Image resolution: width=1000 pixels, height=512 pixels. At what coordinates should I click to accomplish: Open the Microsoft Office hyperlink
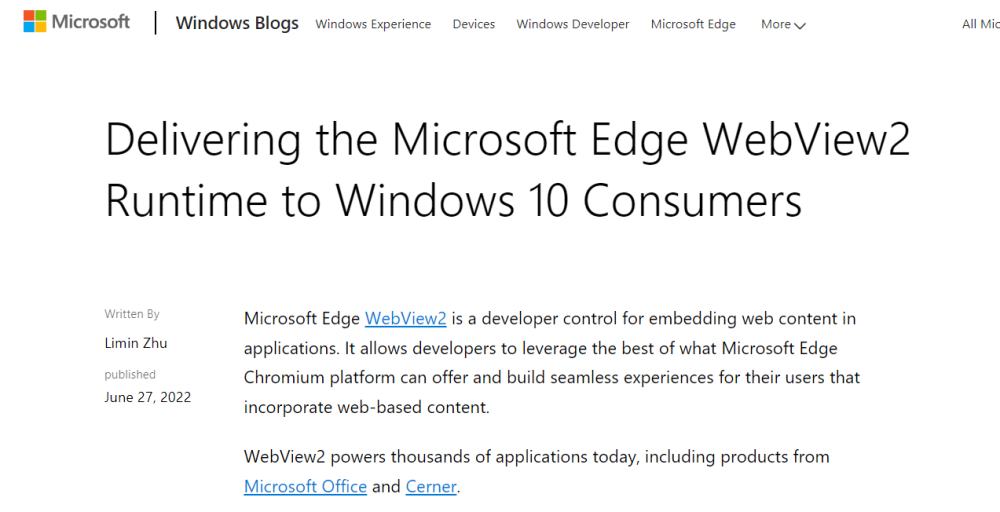pos(306,487)
